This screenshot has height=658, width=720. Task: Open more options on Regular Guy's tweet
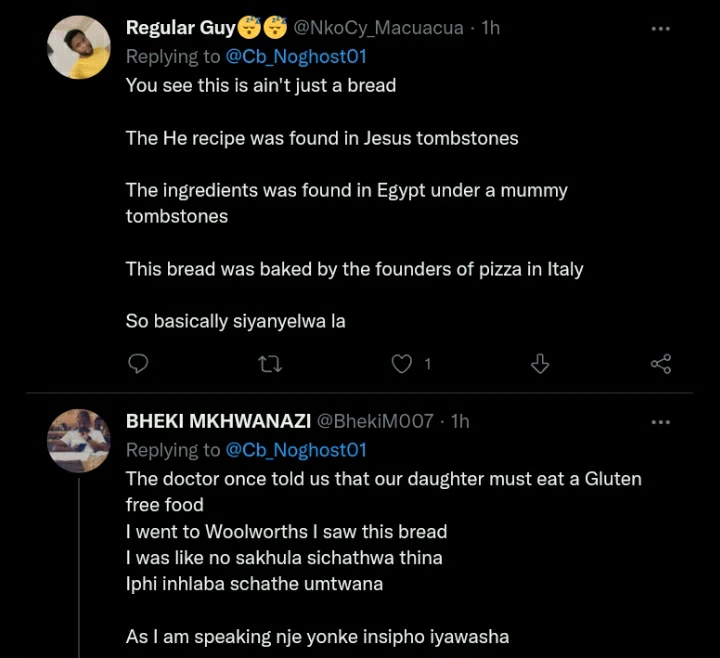[661, 28]
